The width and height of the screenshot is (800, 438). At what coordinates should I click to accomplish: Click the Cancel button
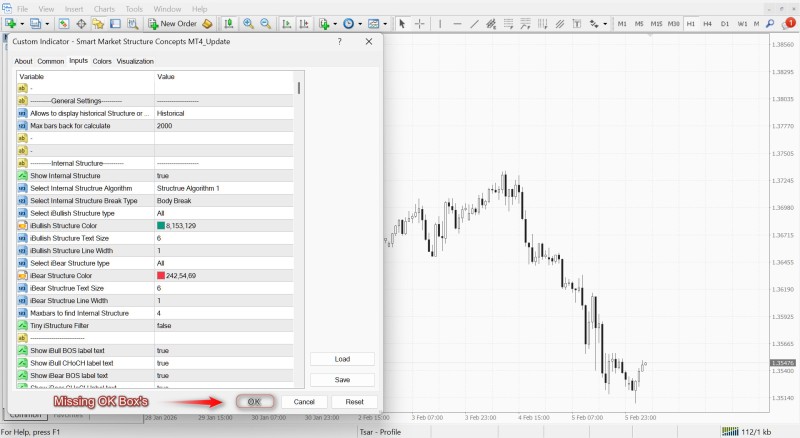tap(304, 402)
